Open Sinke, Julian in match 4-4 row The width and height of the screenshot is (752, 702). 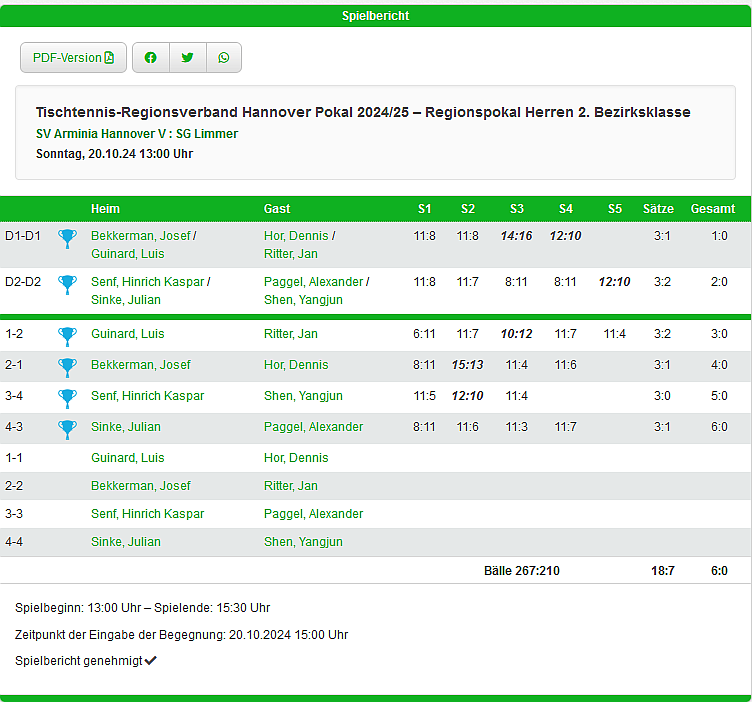(126, 542)
